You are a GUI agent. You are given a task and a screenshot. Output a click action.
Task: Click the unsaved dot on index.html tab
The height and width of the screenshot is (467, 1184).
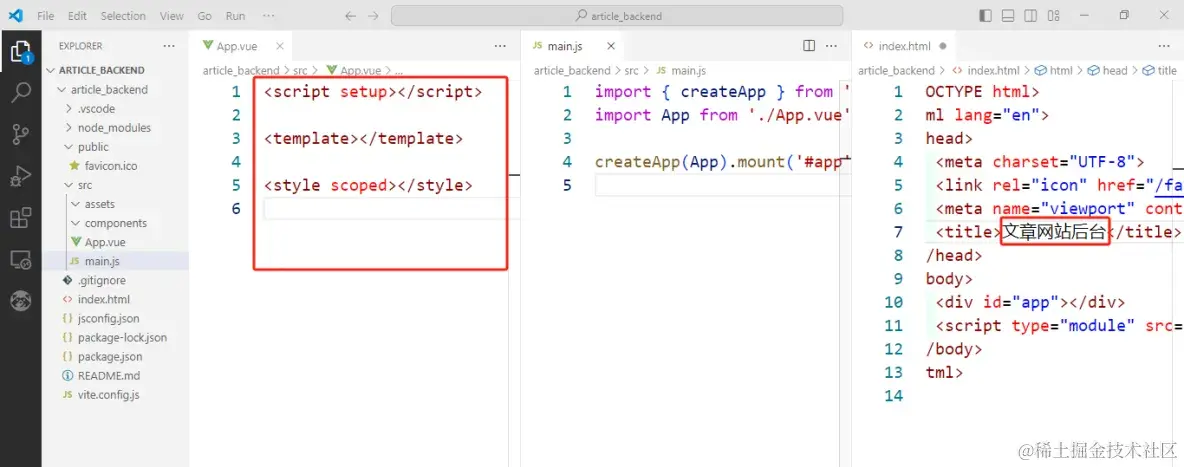tap(942, 46)
